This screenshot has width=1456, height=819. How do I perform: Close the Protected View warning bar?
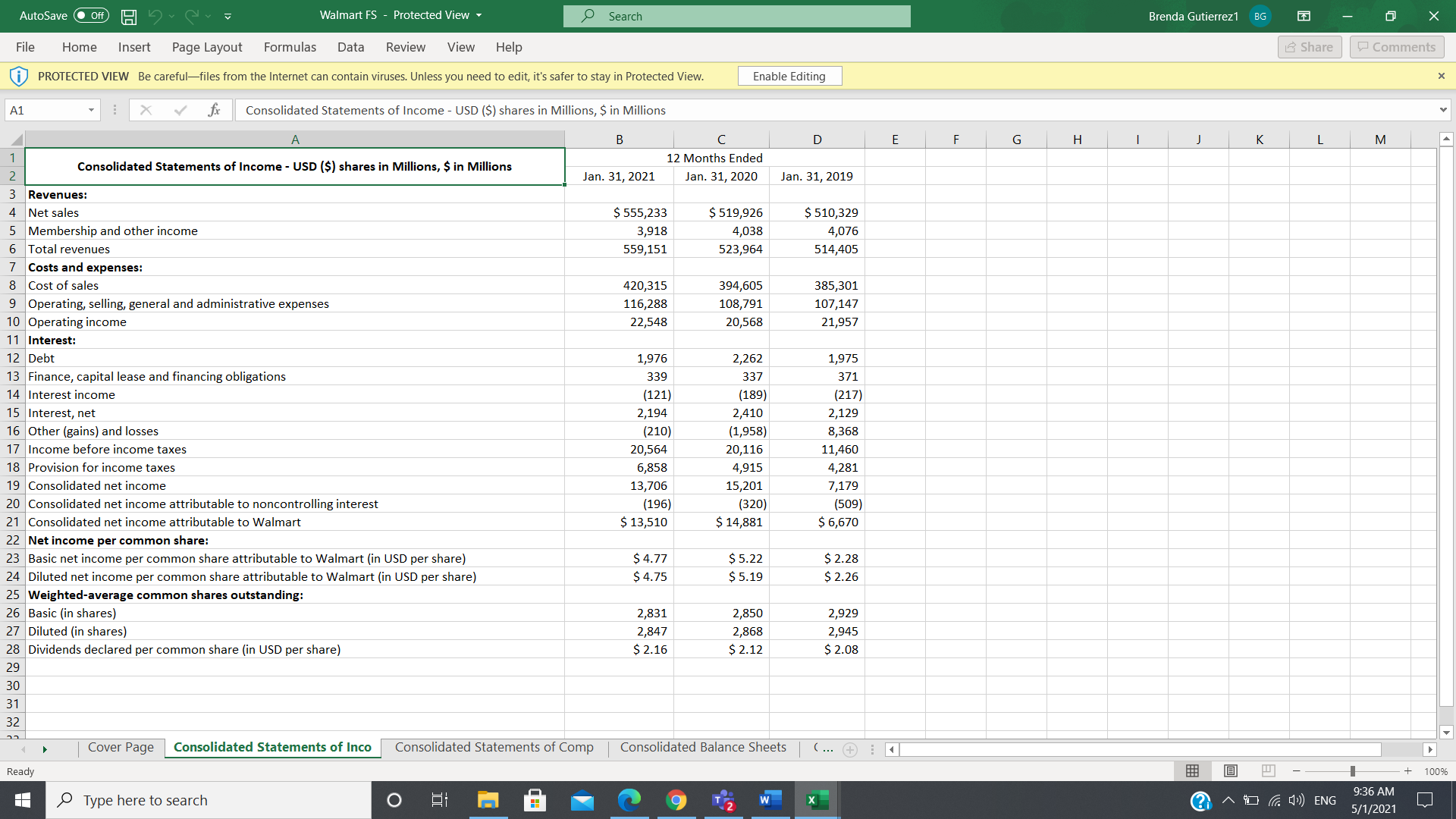tap(1441, 76)
